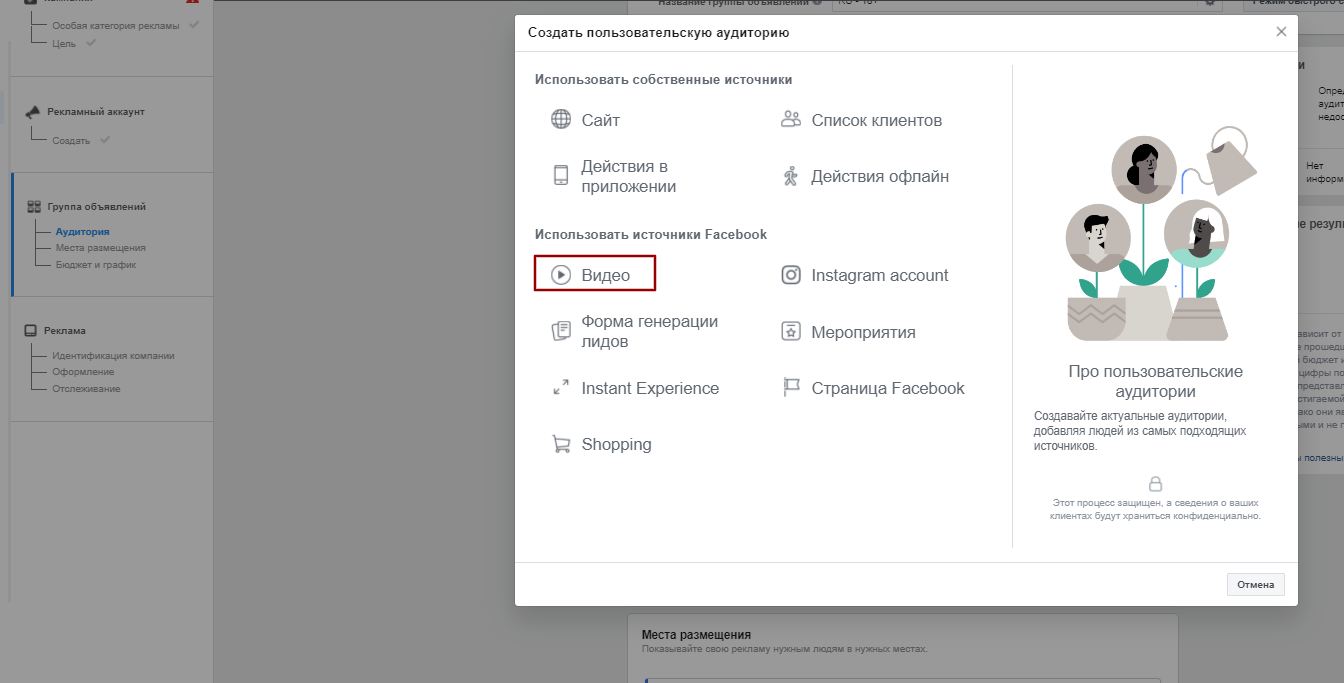Viewport: 1344px width, 683px height.
Task: Open Аудитория in the left sidebar
Action: click(82, 232)
